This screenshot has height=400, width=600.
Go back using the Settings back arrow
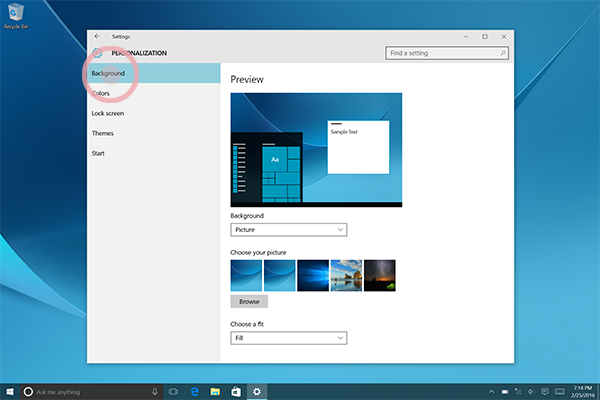97,36
